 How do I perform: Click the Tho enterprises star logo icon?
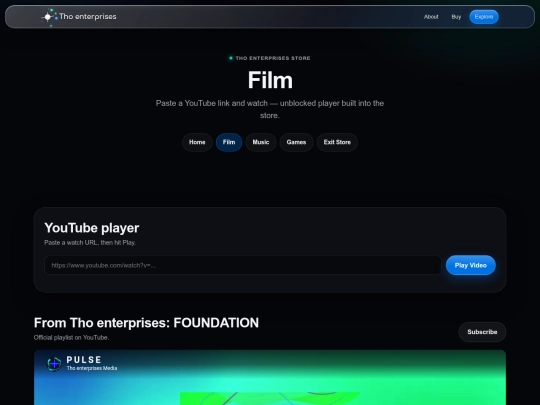tap(49, 17)
